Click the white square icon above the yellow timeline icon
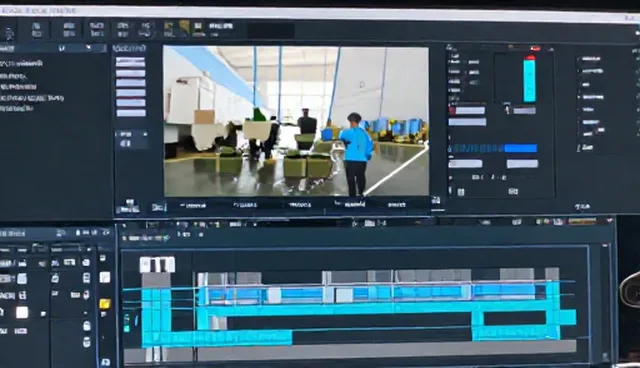Screen dimensions: 640x368 pyautogui.click(x=105, y=278)
